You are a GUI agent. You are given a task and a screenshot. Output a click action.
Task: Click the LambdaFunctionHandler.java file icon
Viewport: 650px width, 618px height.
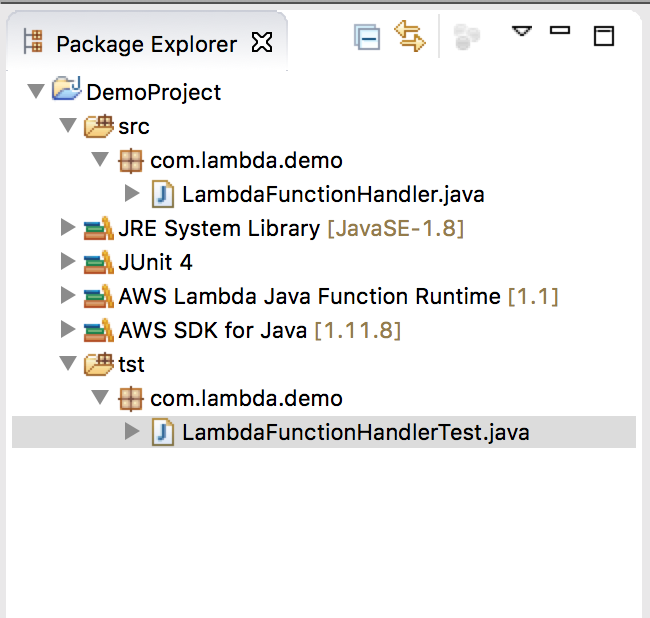pos(163,194)
